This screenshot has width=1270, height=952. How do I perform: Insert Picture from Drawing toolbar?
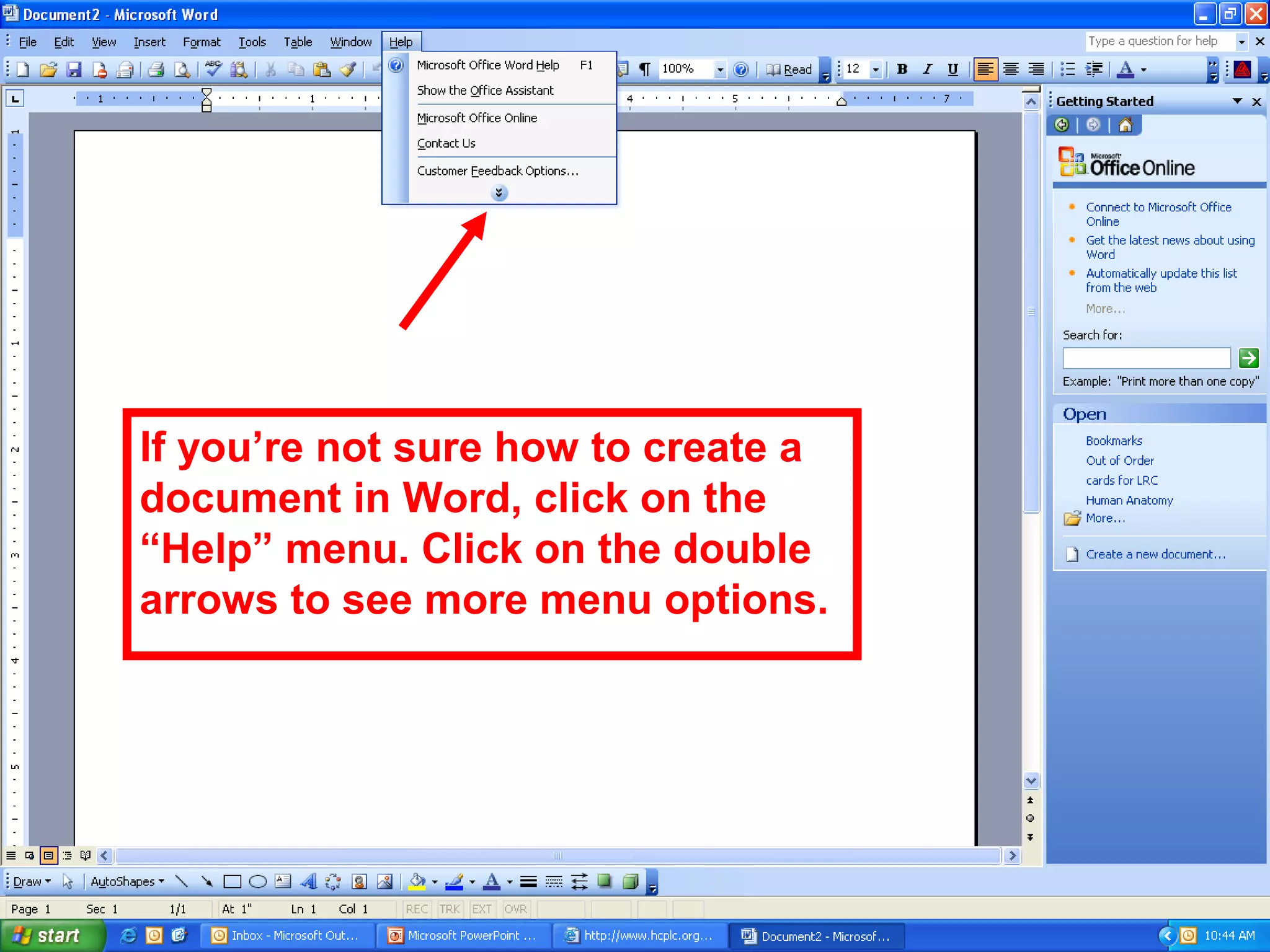click(x=385, y=881)
